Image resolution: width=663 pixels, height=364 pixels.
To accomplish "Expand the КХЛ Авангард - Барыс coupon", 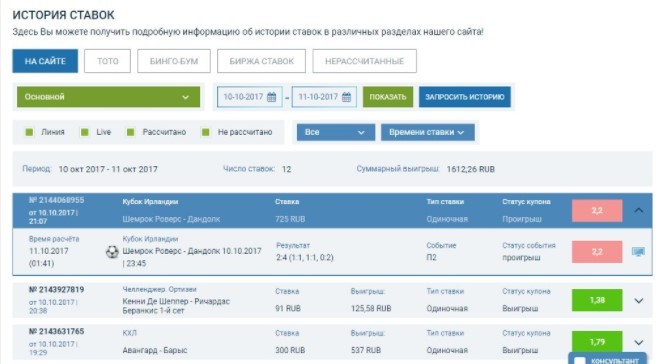I will (x=638, y=342).
